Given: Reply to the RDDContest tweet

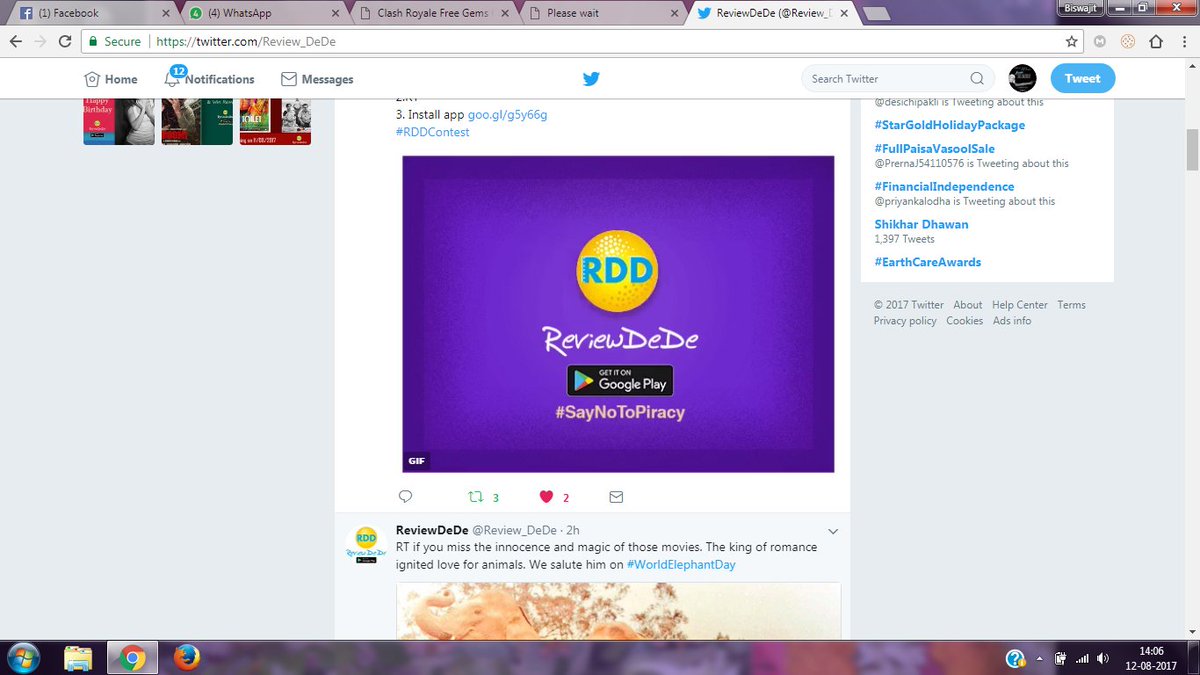Looking at the screenshot, I should 405,496.
